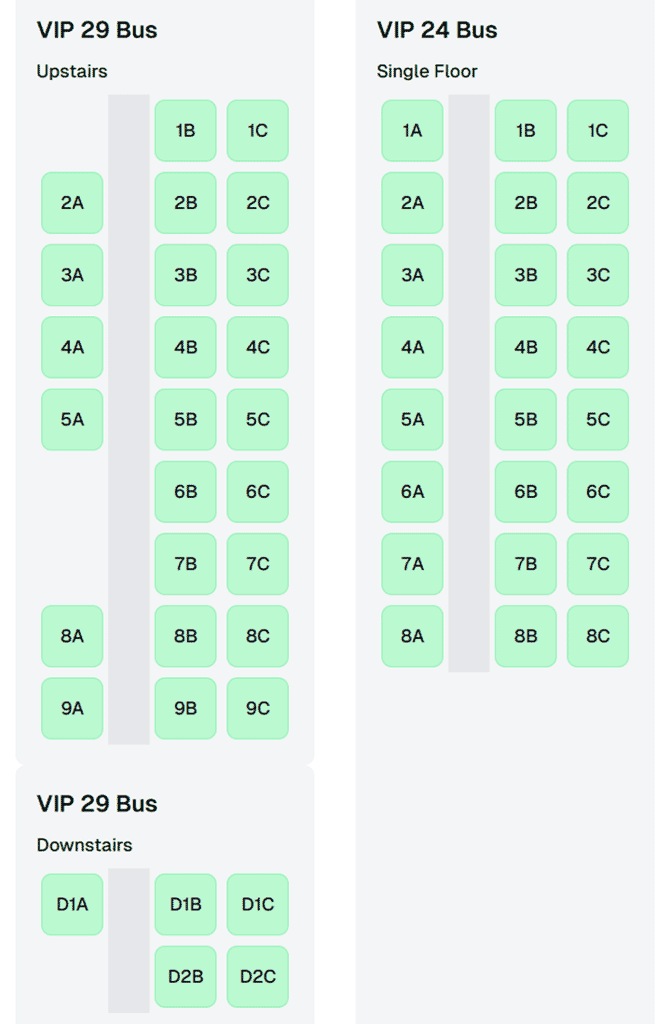Click seat 6A on VIP 24 bus

point(412,491)
